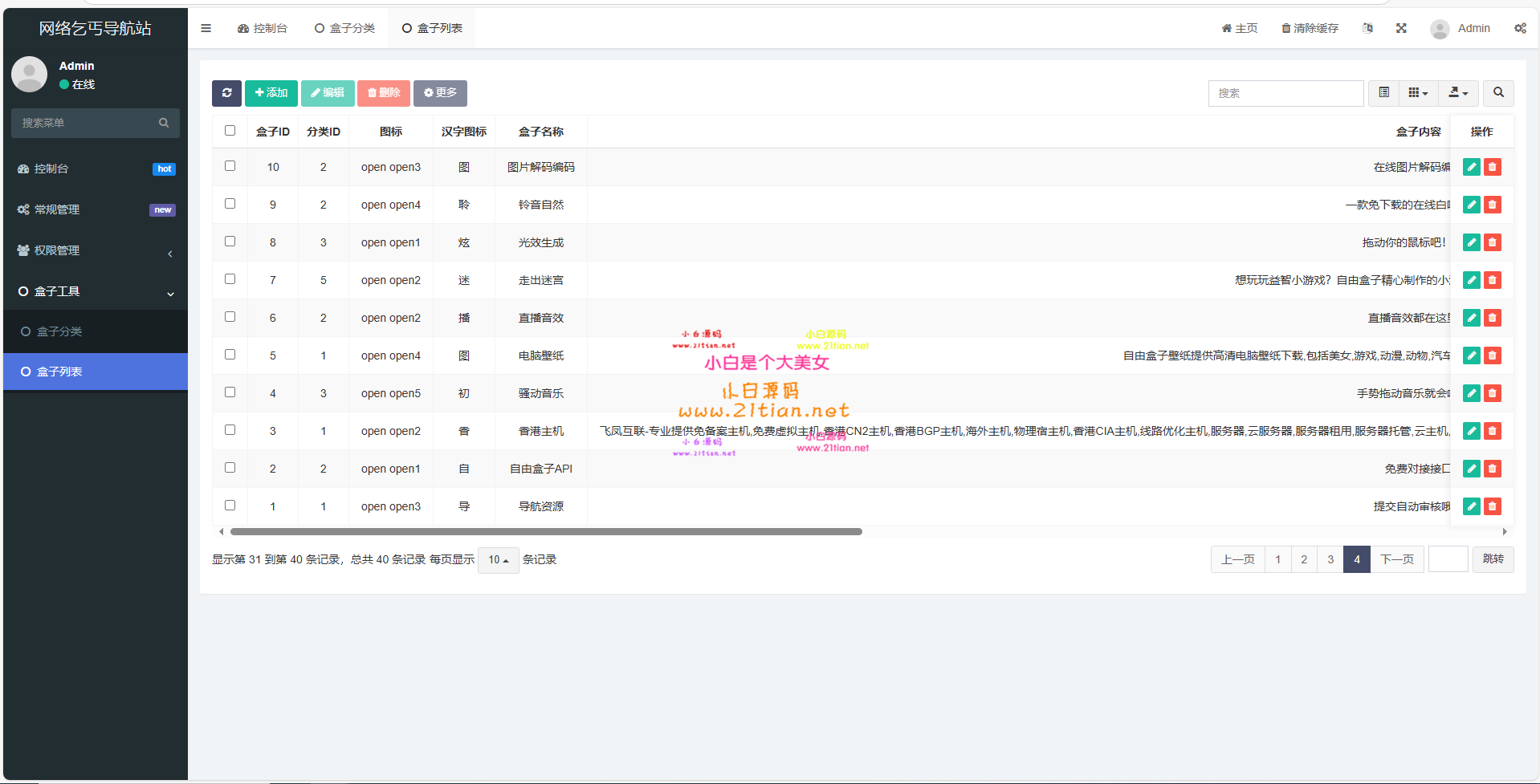Click the green 添加 button

coord(271,93)
